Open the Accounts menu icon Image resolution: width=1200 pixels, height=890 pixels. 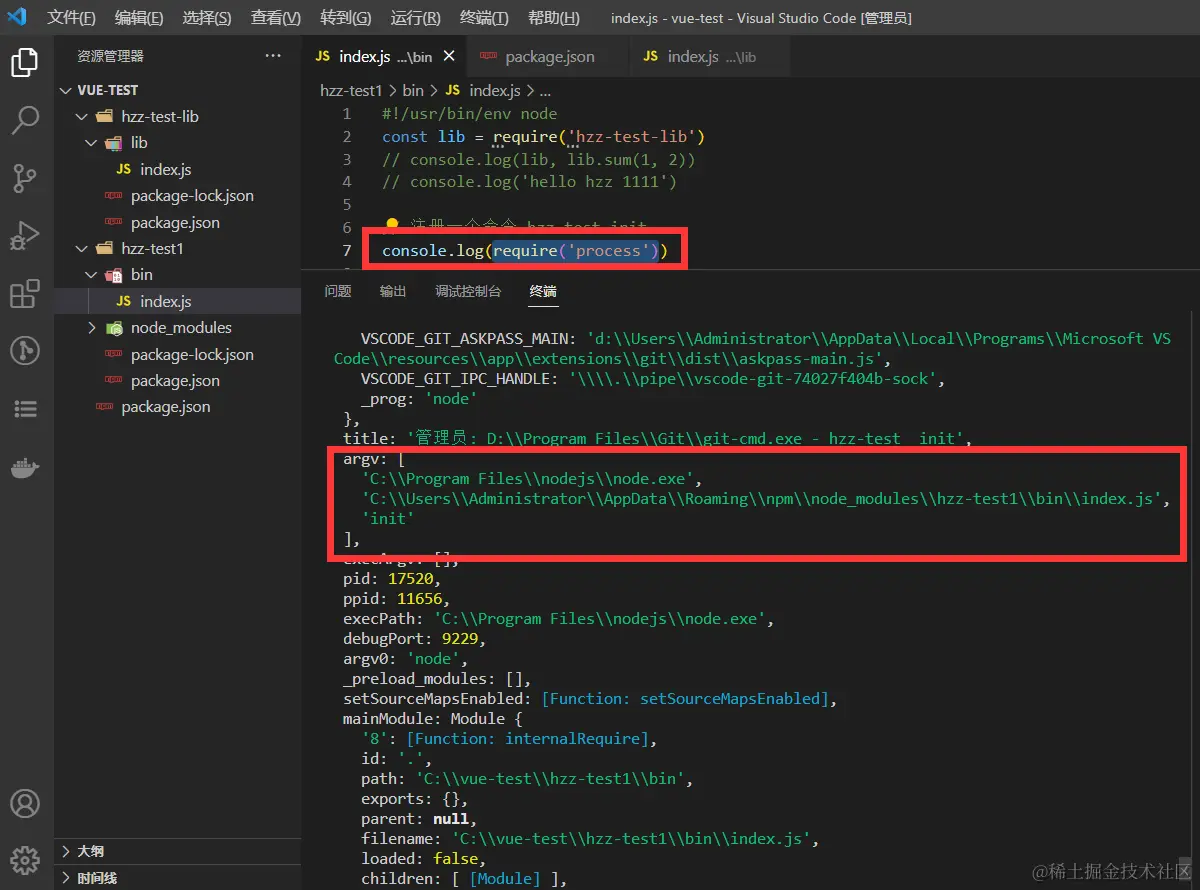click(x=24, y=803)
